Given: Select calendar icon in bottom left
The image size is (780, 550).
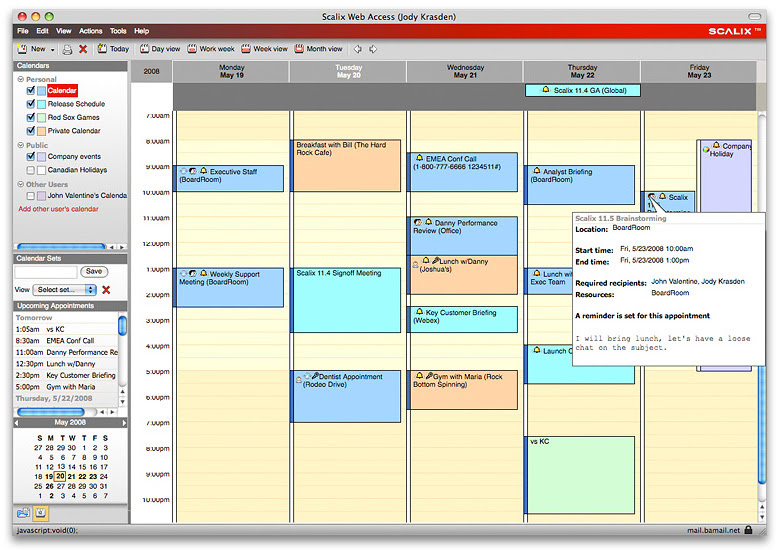Looking at the screenshot, I should pyautogui.click(x=41, y=513).
